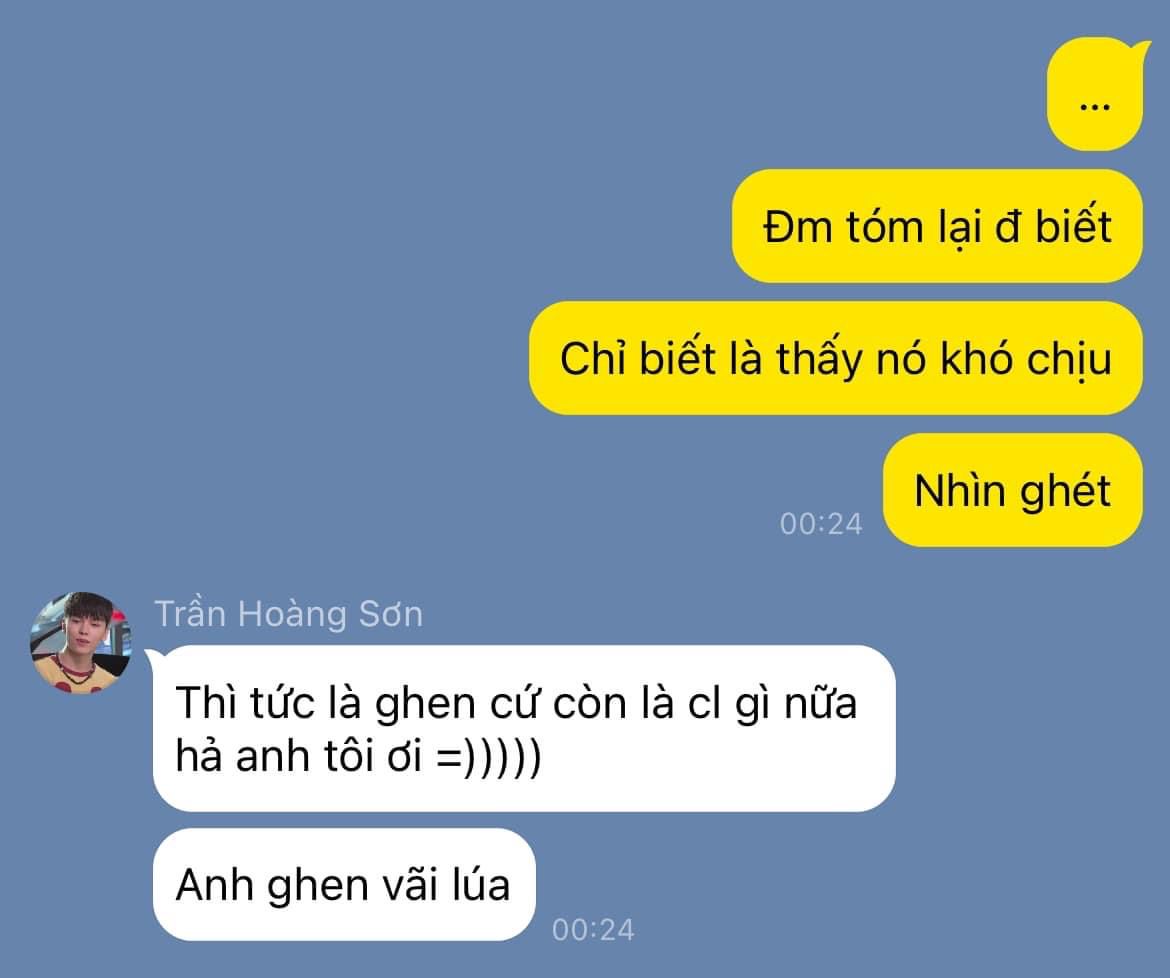Click the 00:24 timestamp beside "Anh ghen vãi lúa"

point(593,930)
